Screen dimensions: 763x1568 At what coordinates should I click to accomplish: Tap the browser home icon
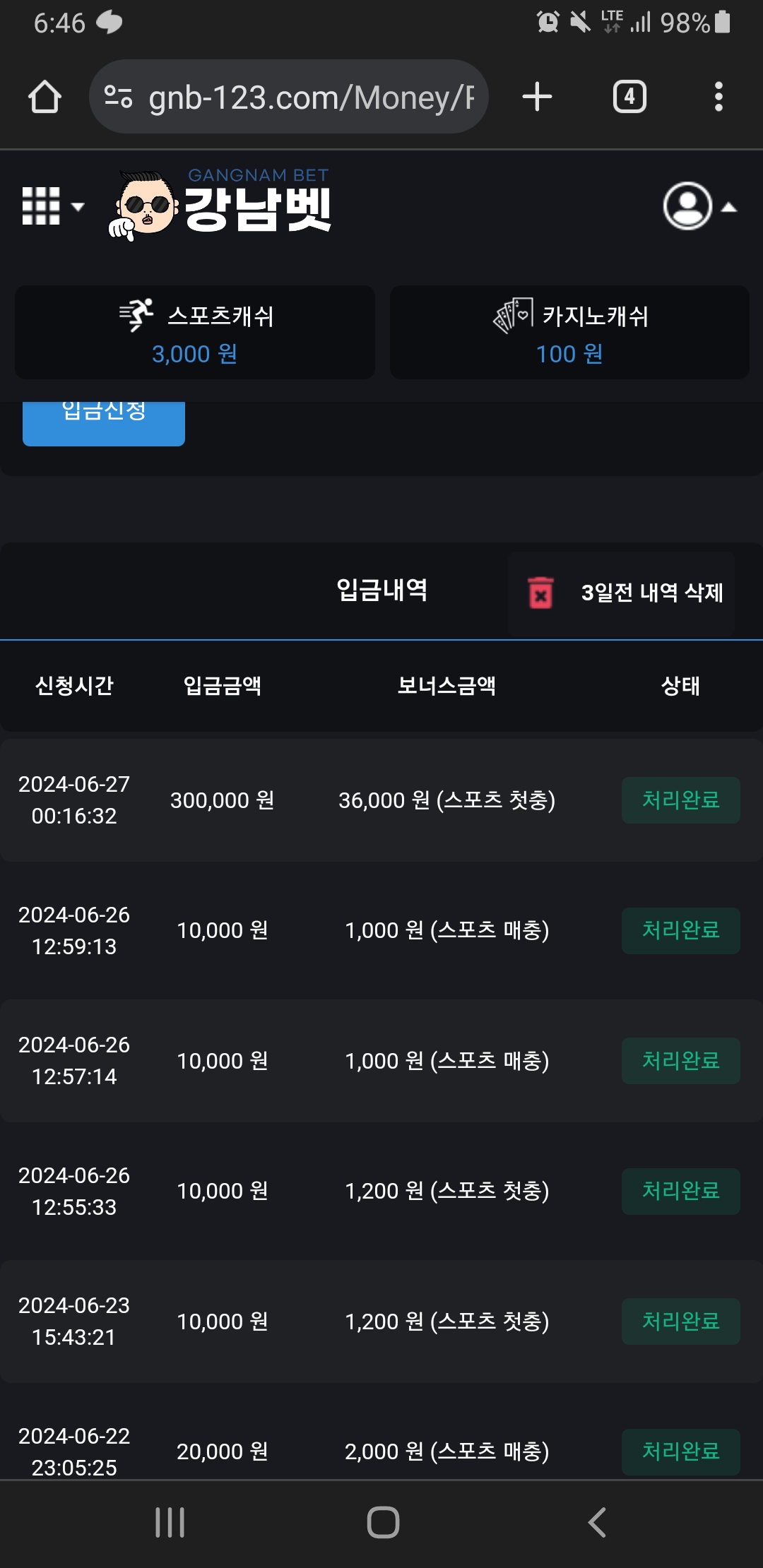[45, 97]
